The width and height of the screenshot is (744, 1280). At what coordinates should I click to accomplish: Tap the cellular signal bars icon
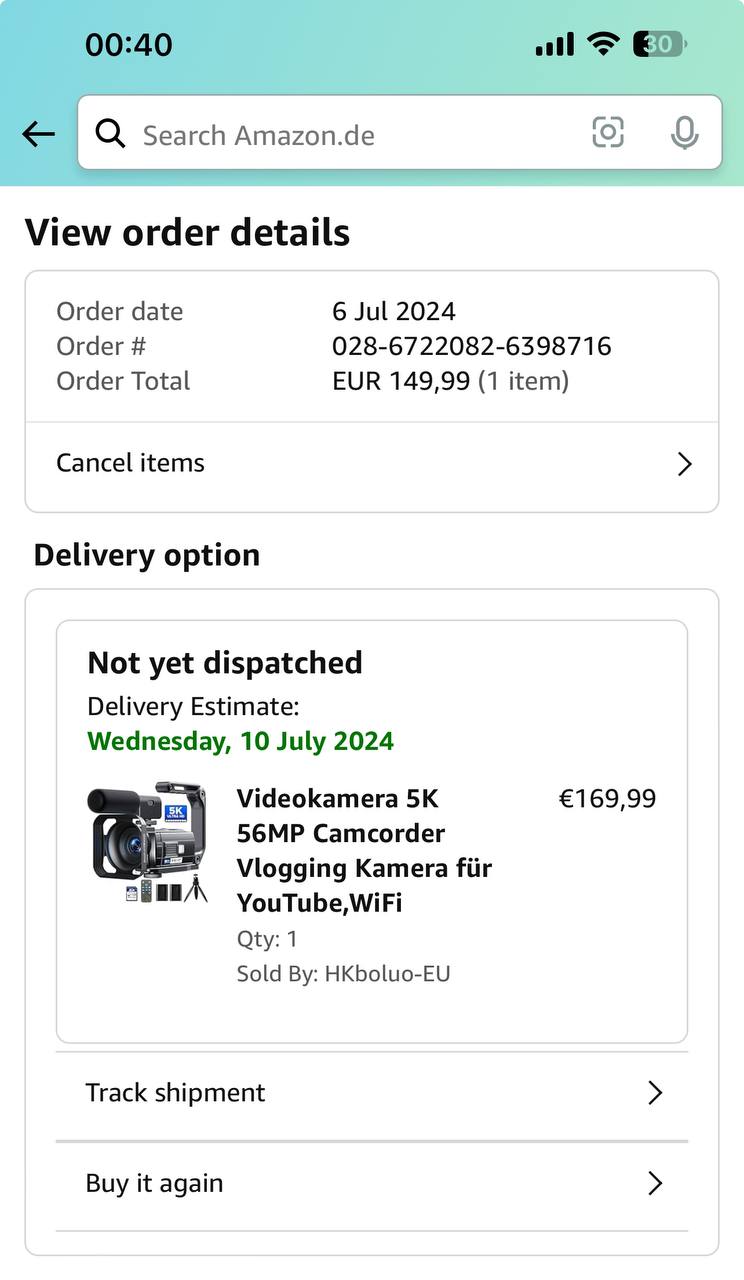click(554, 44)
